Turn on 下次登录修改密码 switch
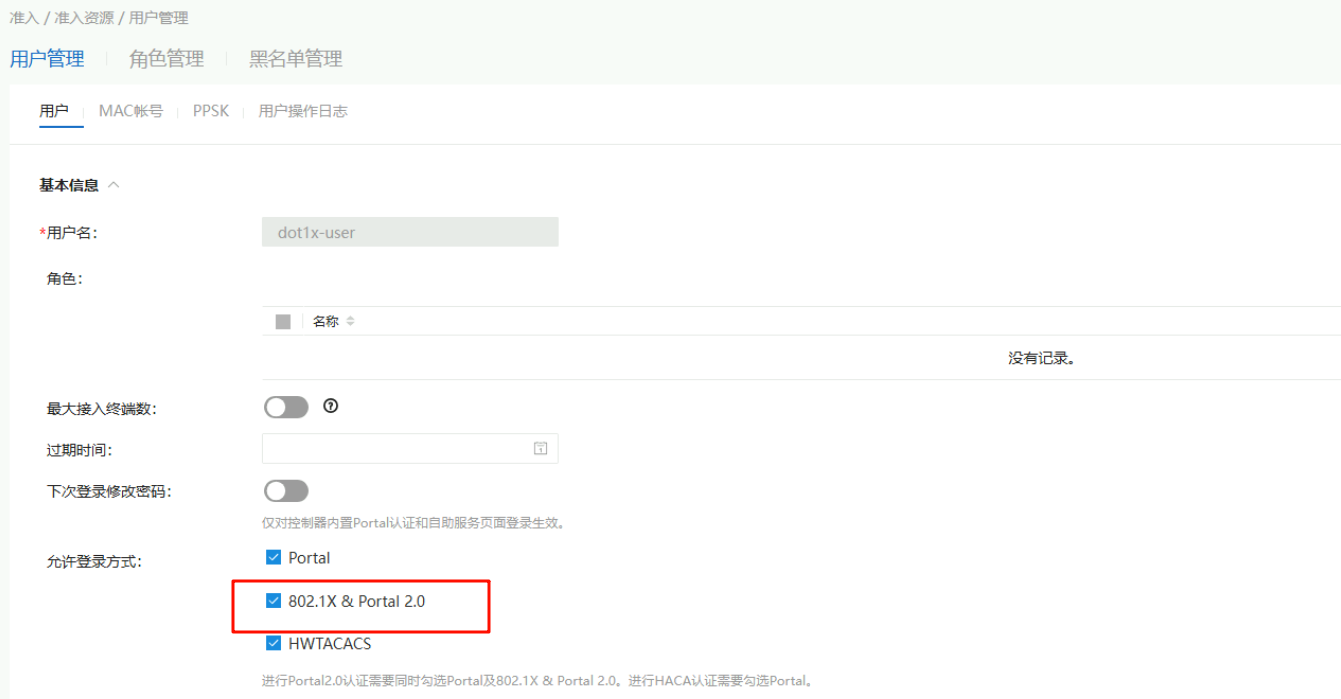1341x699 pixels. (286, 491)
